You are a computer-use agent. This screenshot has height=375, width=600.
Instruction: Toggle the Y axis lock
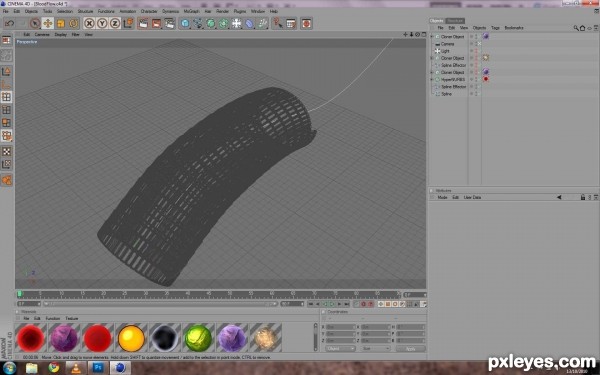(x=102, y=24)
